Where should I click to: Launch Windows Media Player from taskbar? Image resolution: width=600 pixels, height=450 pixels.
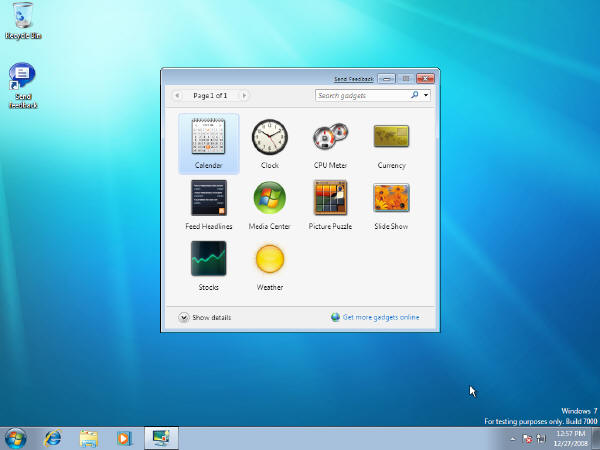[x=124, y=439]
